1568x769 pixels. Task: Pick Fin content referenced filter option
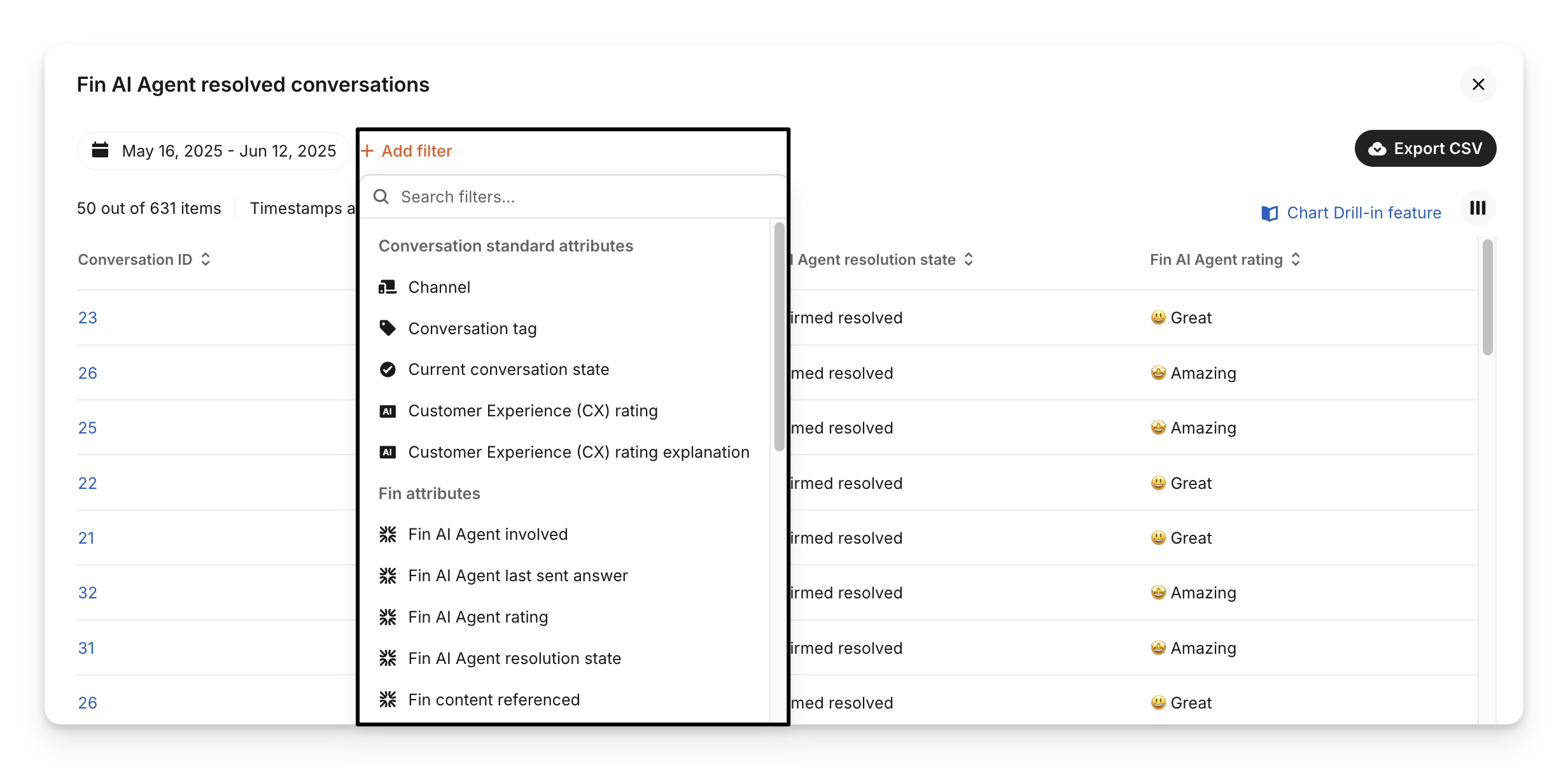coord(494,700)
